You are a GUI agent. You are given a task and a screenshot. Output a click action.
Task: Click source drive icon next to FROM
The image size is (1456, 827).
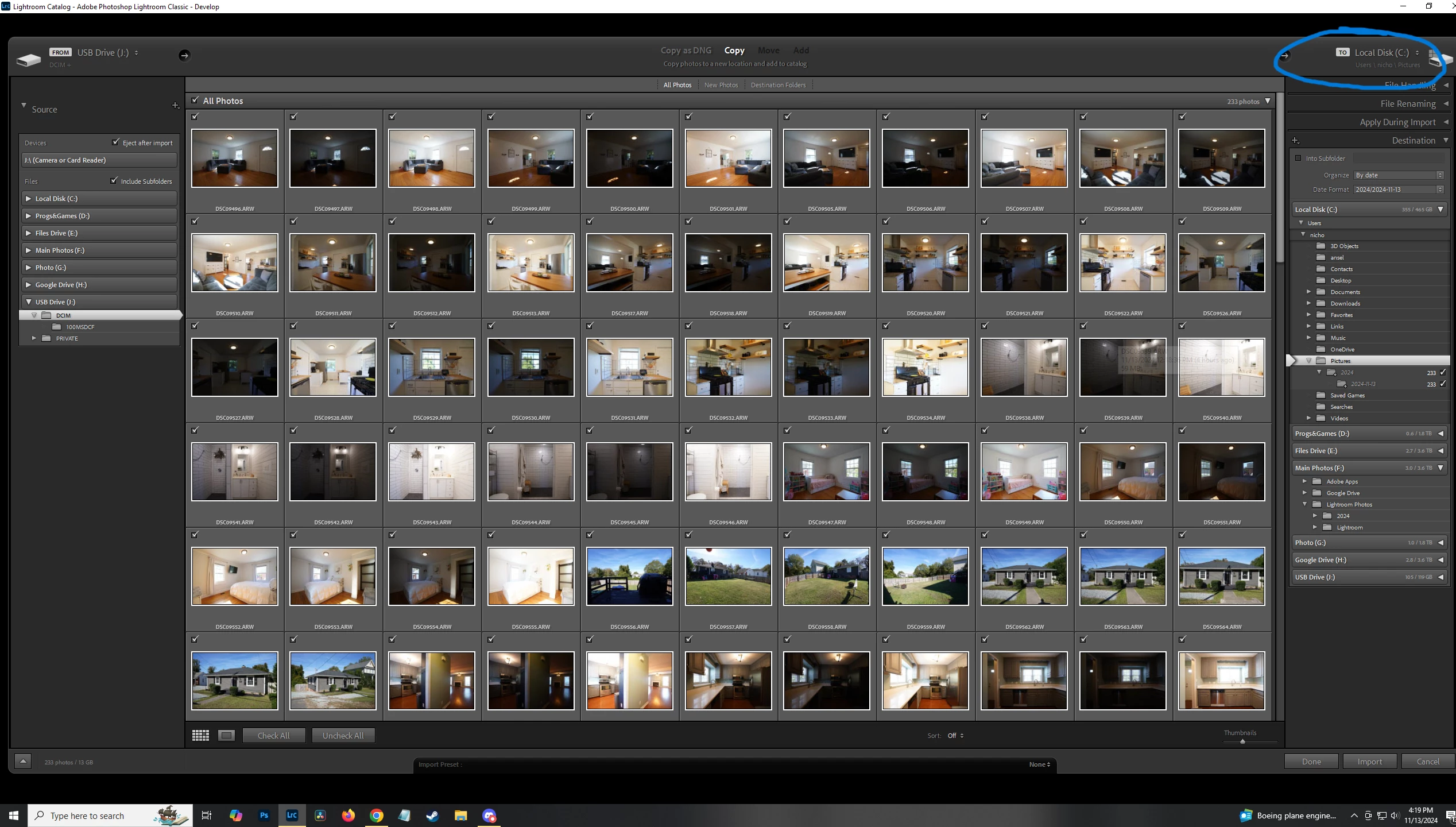pyautogui.click(x=29, y=59)
